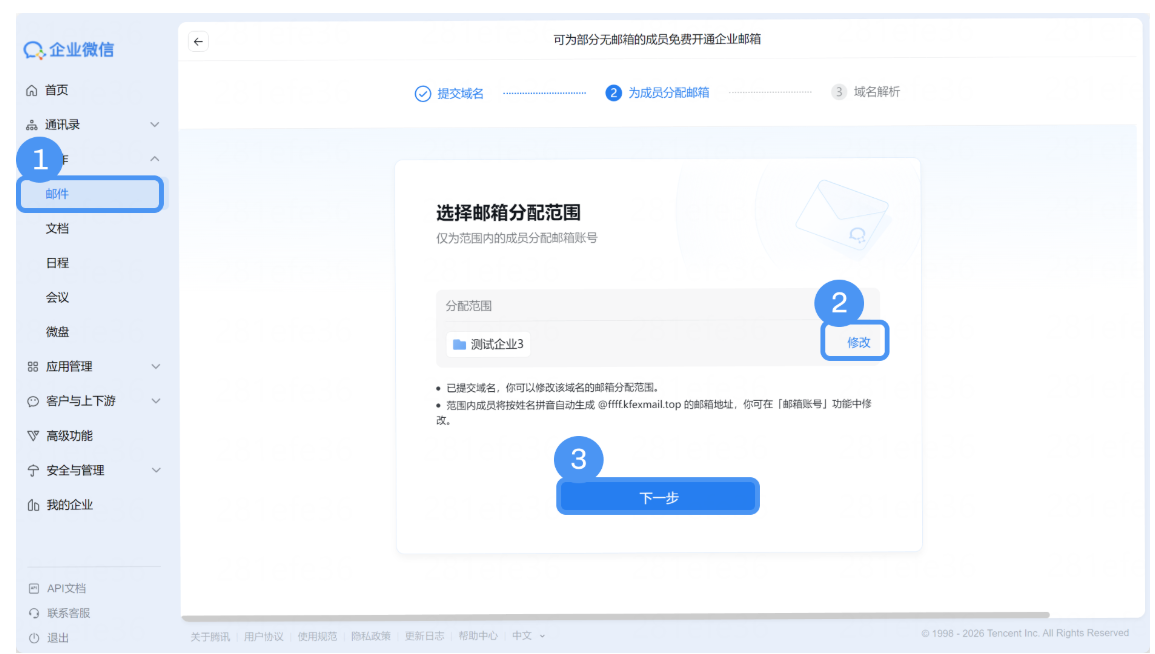This screenshot has height=654, width=1155.
Task: Click the page title 可为部分无邮箱的成员免费开通企业邮箱
Action: point(657,39)
